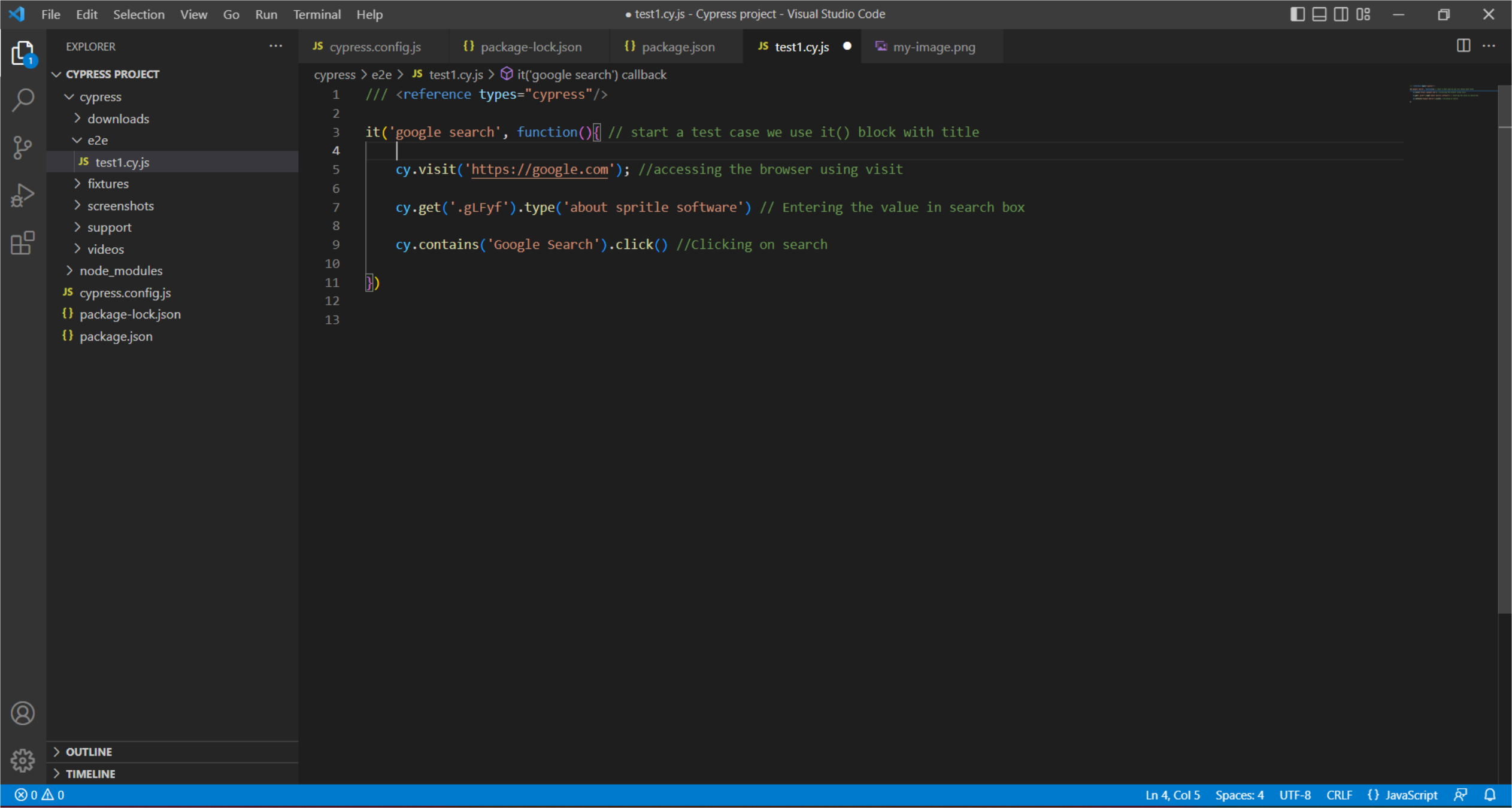Open package.json from file tree
The image size is (1512, 808).
click(172, 336)
